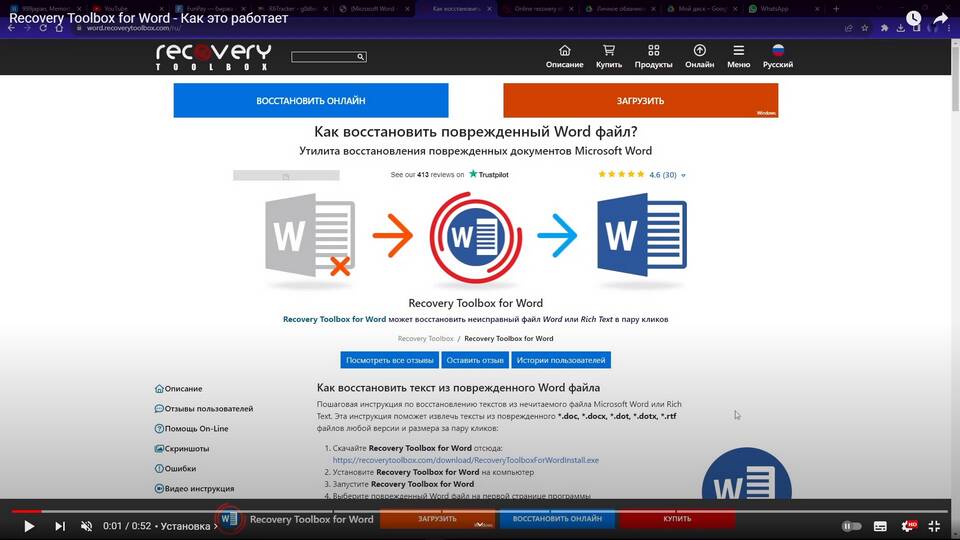
Task: Skip to the next video
Action: tap(60, 526)
